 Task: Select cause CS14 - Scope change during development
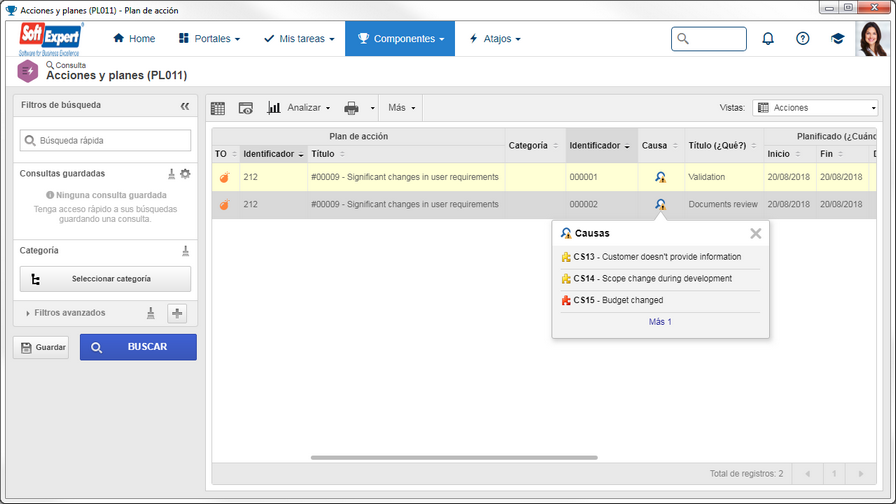tap(661, 279)
